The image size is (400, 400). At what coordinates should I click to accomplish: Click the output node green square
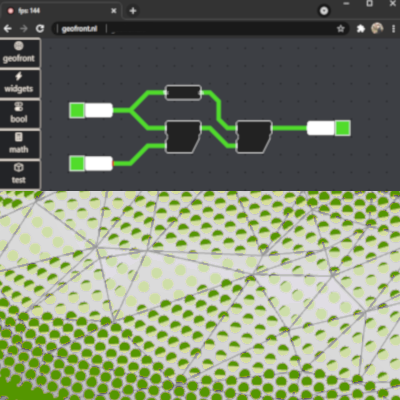[x=343, y=128]
